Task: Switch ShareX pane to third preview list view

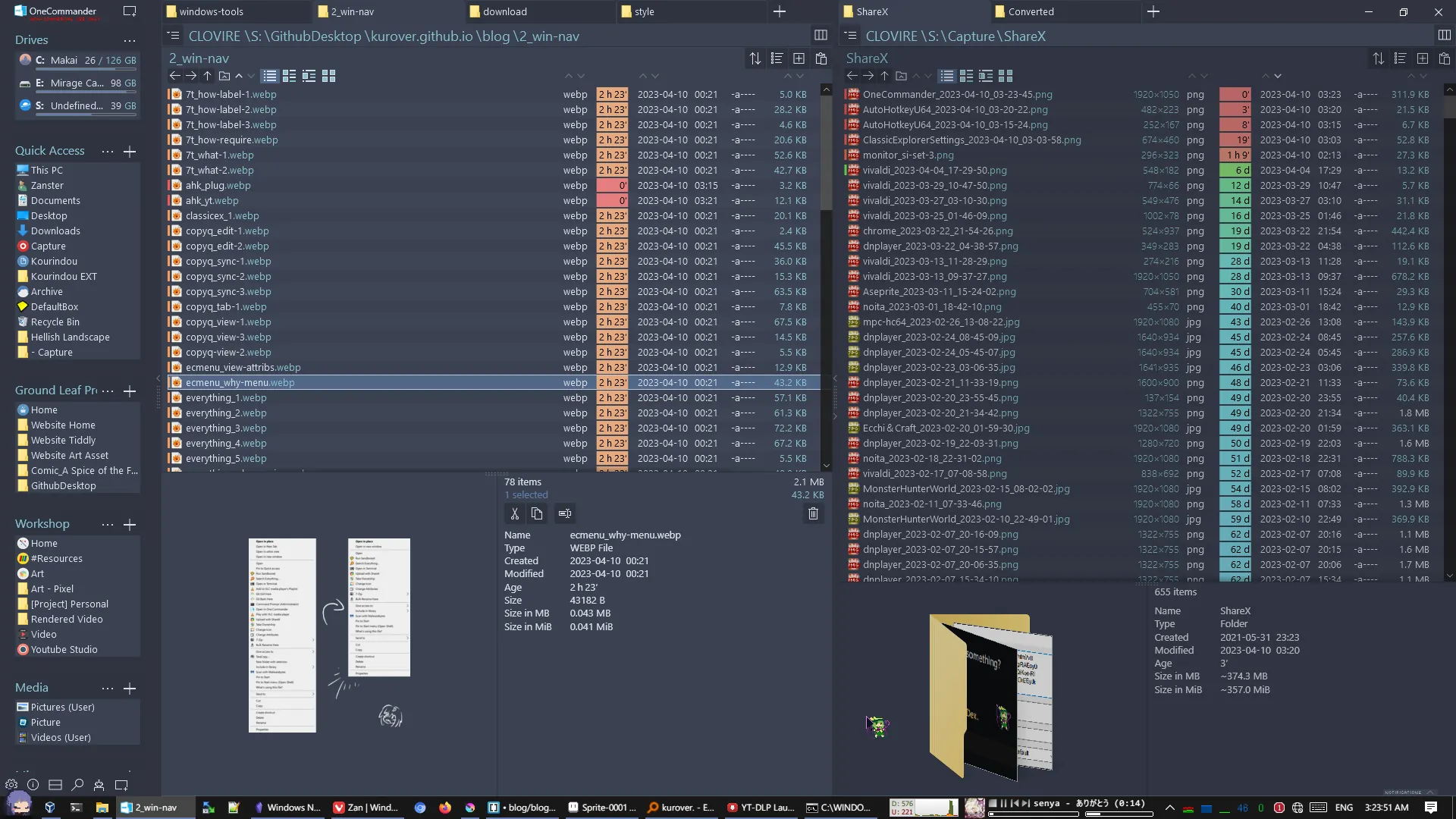Action: tap(986, 76)
